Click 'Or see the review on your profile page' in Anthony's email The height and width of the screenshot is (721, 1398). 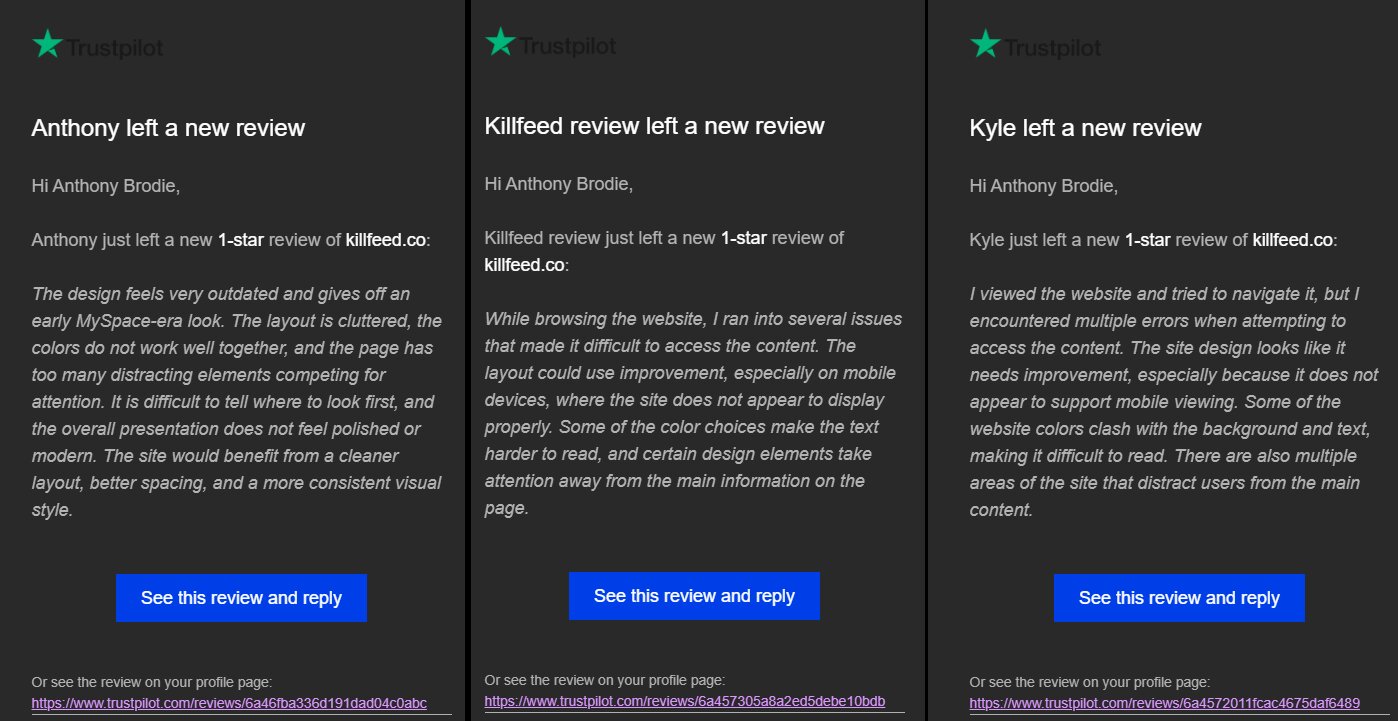pyautogui.click(x=152, y=682)
